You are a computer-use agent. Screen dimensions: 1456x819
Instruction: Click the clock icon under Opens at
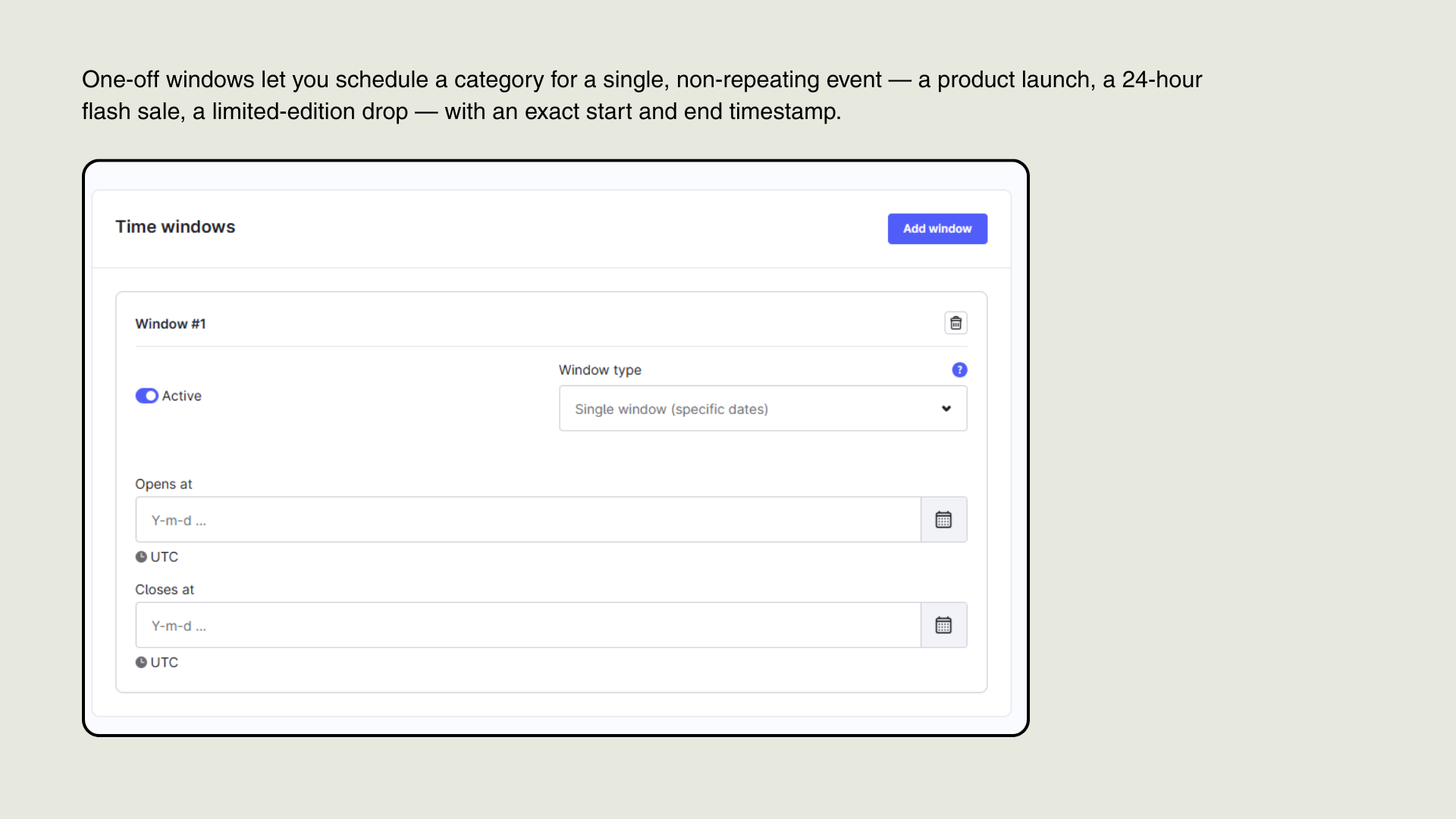click(141, 557)
